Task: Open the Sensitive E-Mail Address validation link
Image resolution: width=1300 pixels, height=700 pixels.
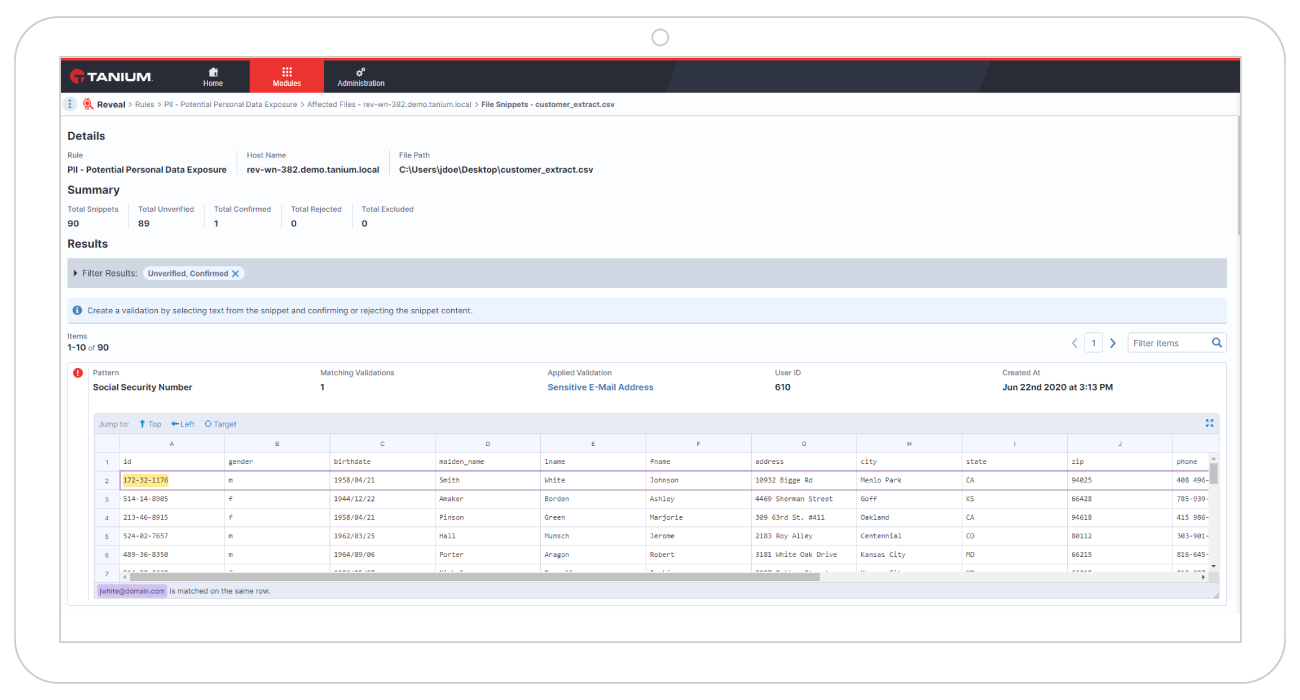Action: coord(600,387)
